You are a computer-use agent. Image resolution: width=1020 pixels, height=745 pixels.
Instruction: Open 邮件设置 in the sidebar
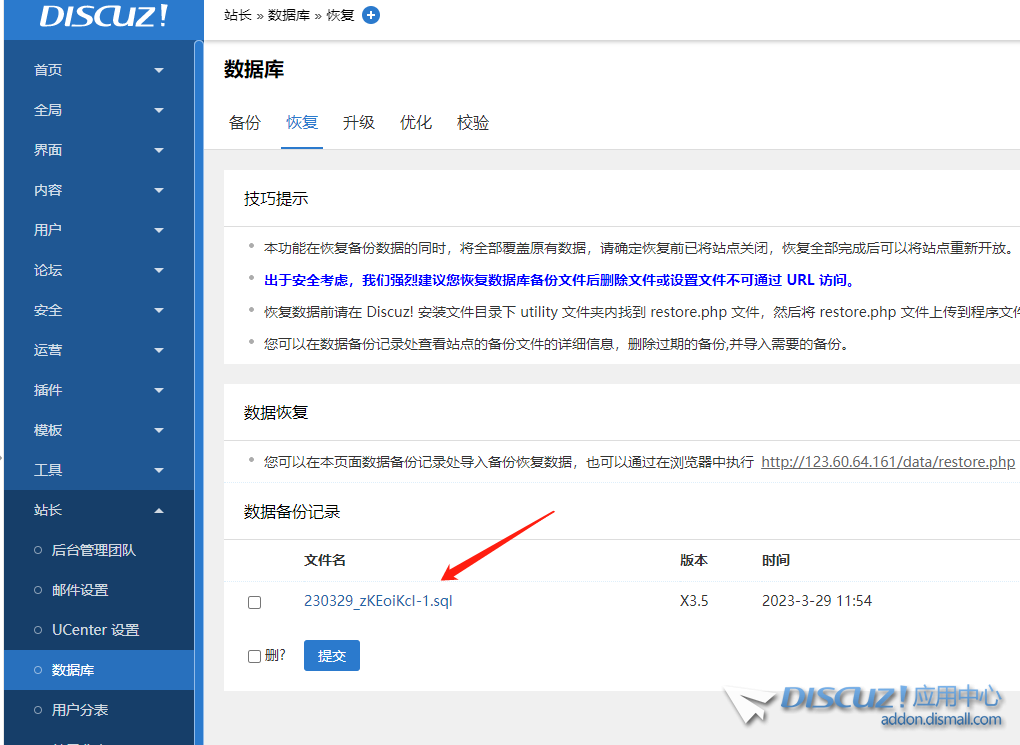click(x=80, y=590)
